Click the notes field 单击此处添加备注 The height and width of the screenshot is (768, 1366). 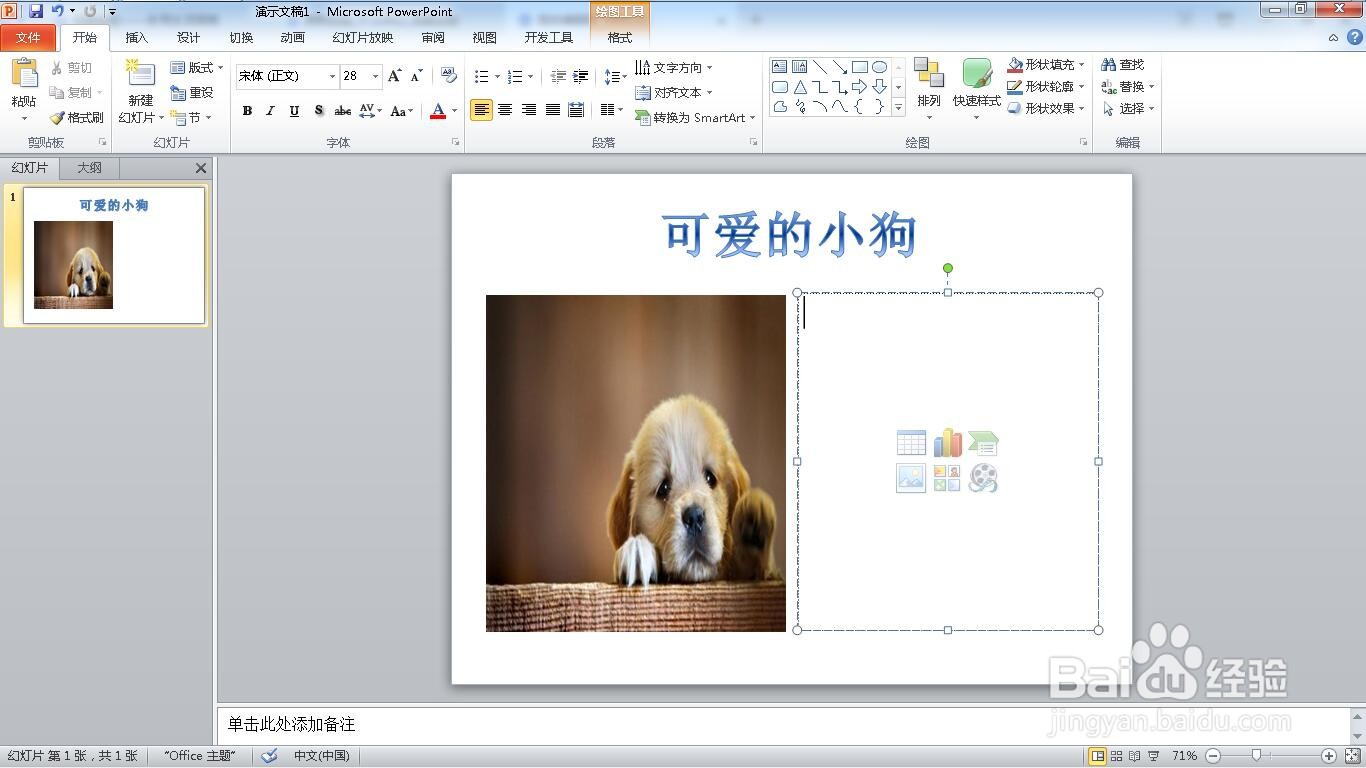pos(783,725)
